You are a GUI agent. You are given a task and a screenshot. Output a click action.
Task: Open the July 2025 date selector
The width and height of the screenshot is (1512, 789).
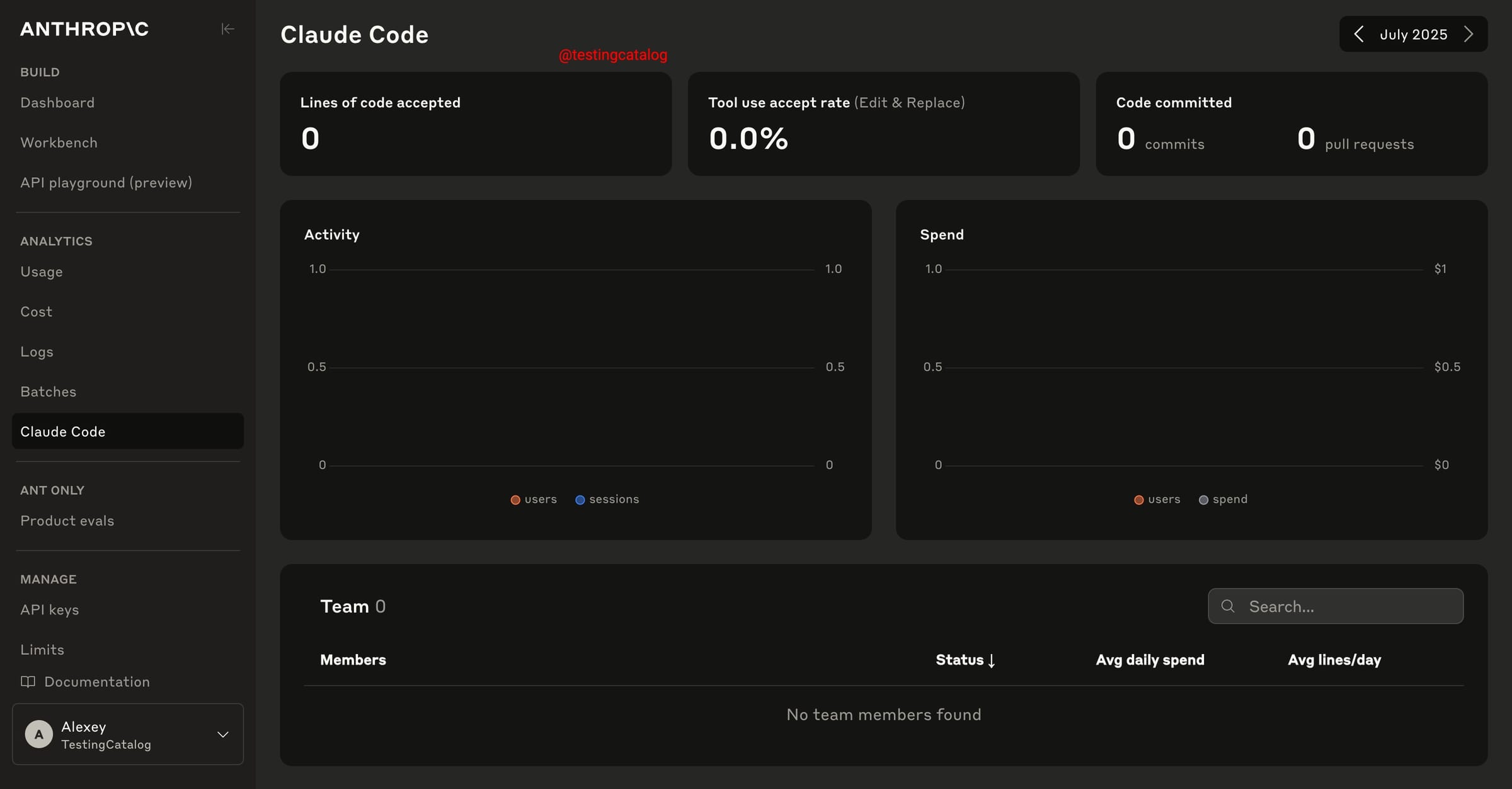[1412, 34]
